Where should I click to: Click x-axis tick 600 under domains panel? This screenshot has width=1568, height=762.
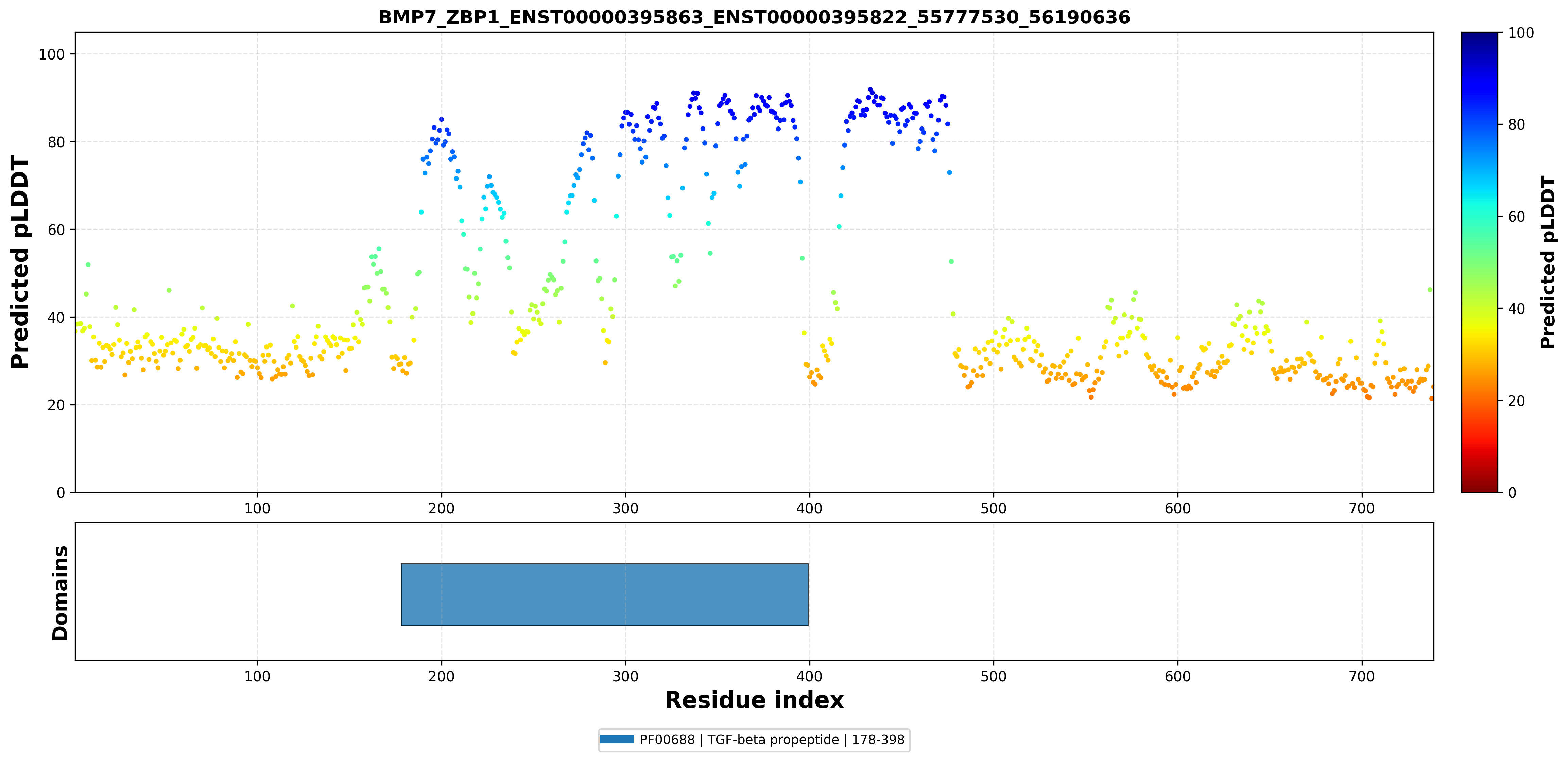pos(1177,677)
